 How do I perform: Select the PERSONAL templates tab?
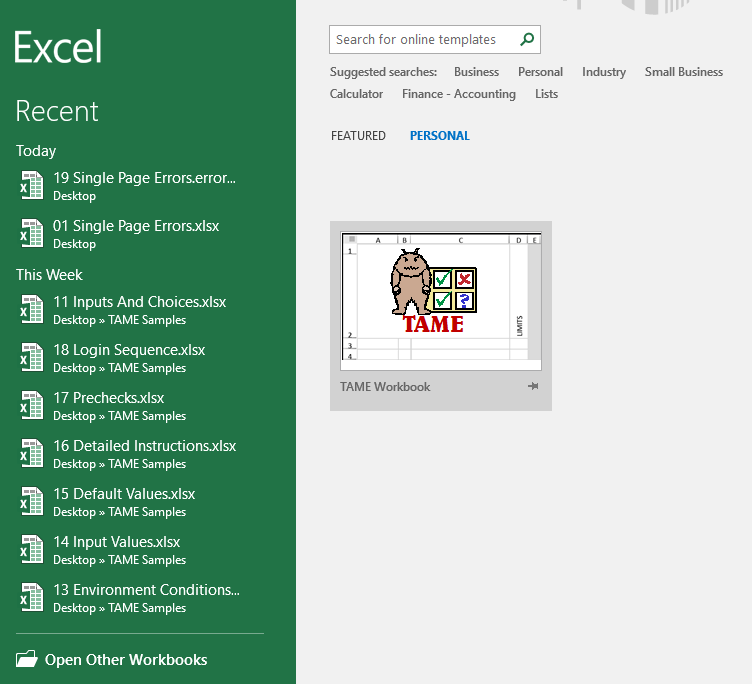pos(440,136)
